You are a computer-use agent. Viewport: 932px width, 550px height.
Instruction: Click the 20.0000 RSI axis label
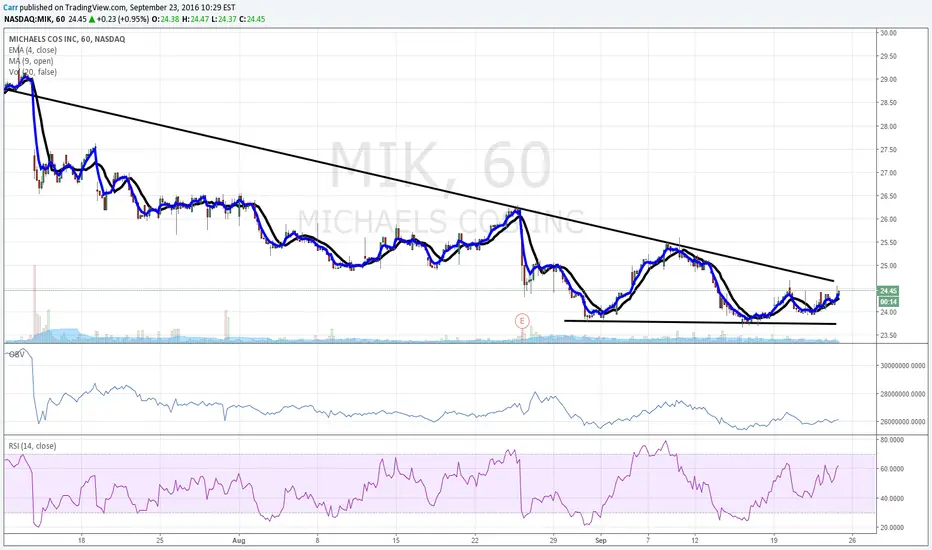(x=892, y=528)
